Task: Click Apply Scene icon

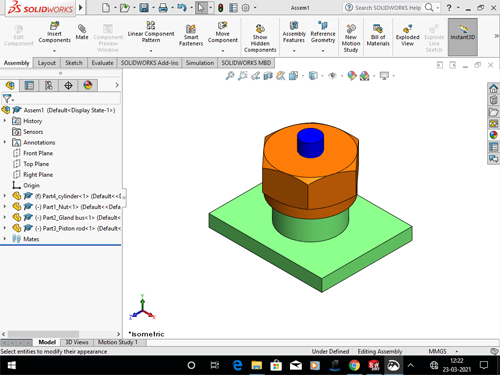Action: click(364, 76)
